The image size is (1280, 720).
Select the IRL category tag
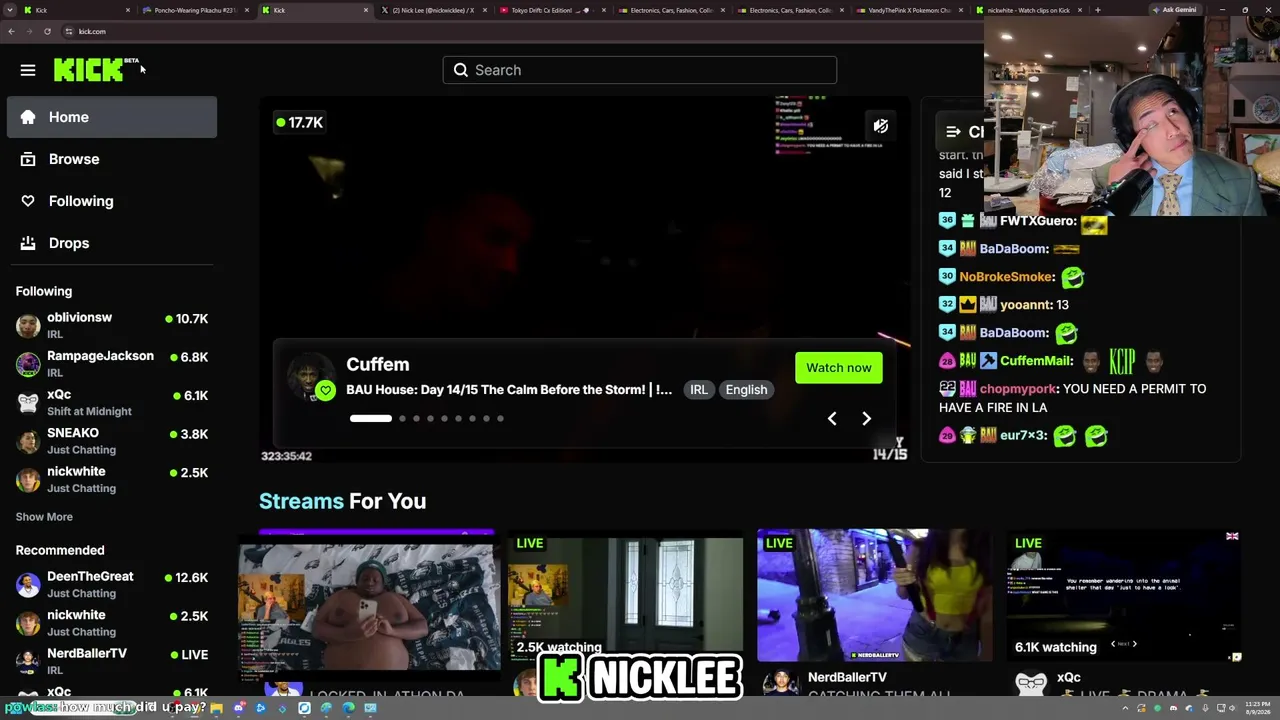point(699,390)
